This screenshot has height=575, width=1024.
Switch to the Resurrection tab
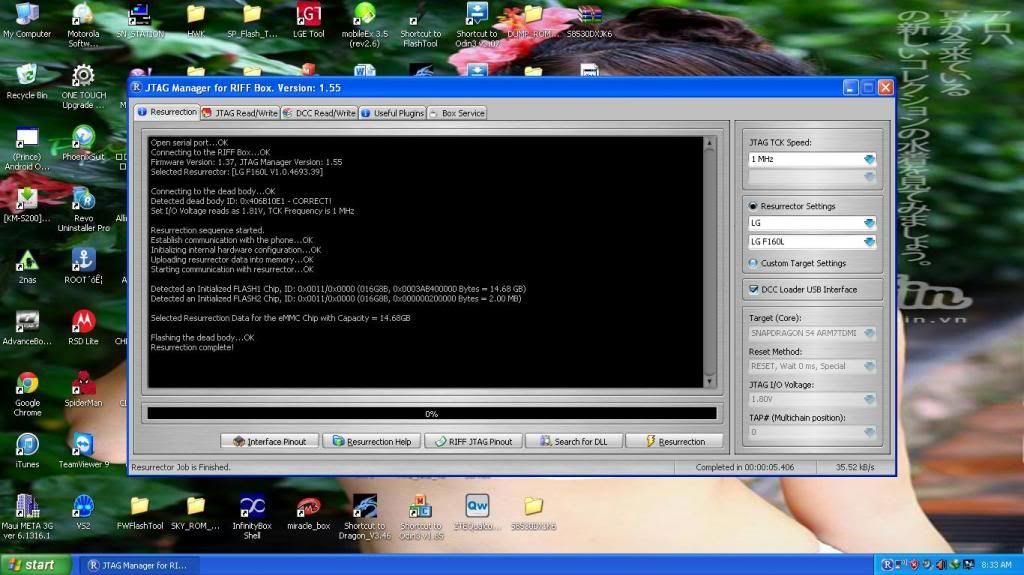coord(167,112)
